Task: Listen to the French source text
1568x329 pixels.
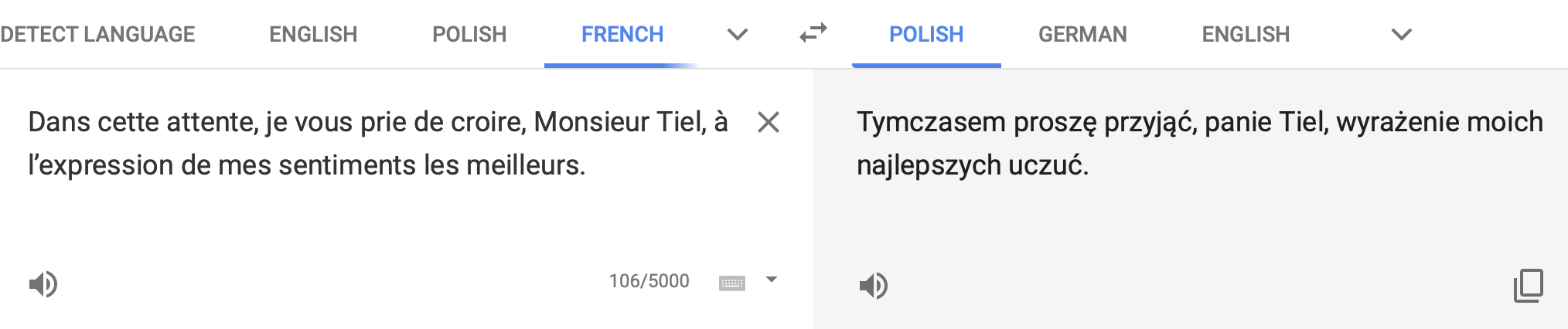Action: pos(43,284)
